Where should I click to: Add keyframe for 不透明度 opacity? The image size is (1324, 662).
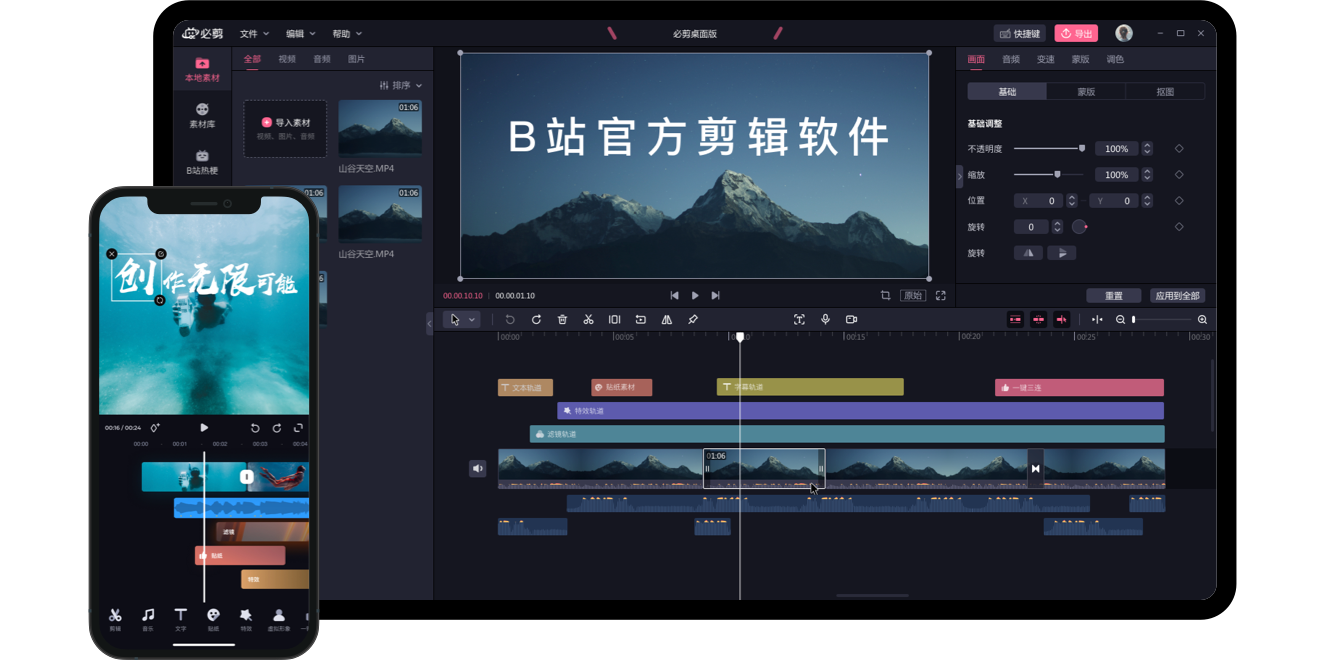point(1179,149)
